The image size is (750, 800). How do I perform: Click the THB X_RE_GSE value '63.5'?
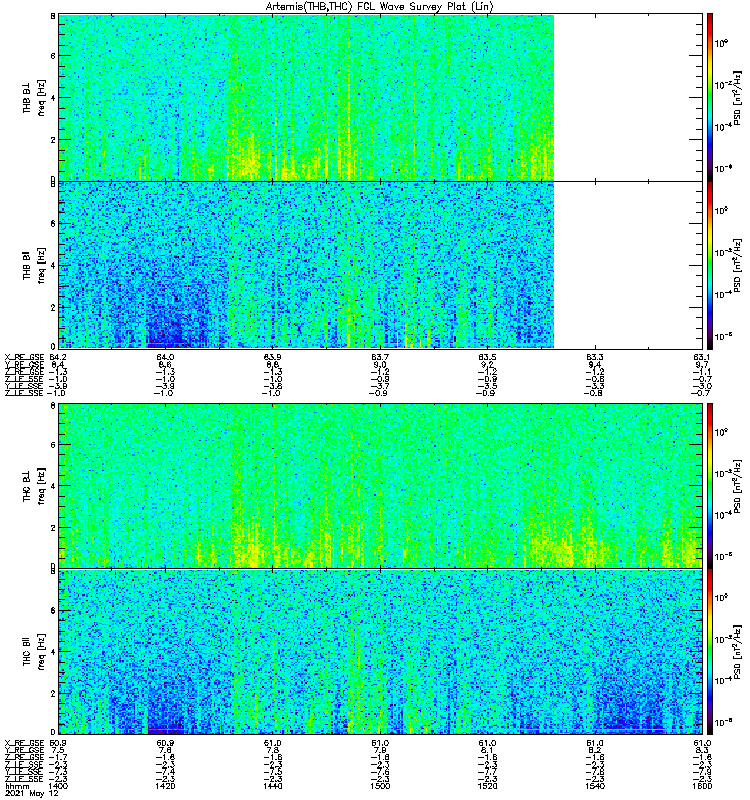point(487,357)
